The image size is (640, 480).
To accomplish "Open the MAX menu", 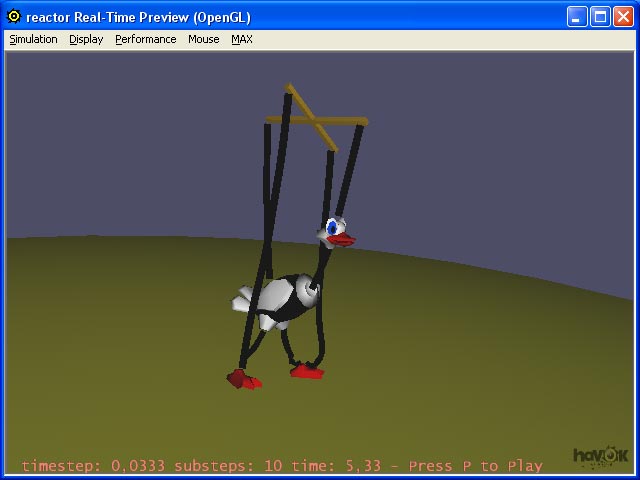I will point(242,40).
